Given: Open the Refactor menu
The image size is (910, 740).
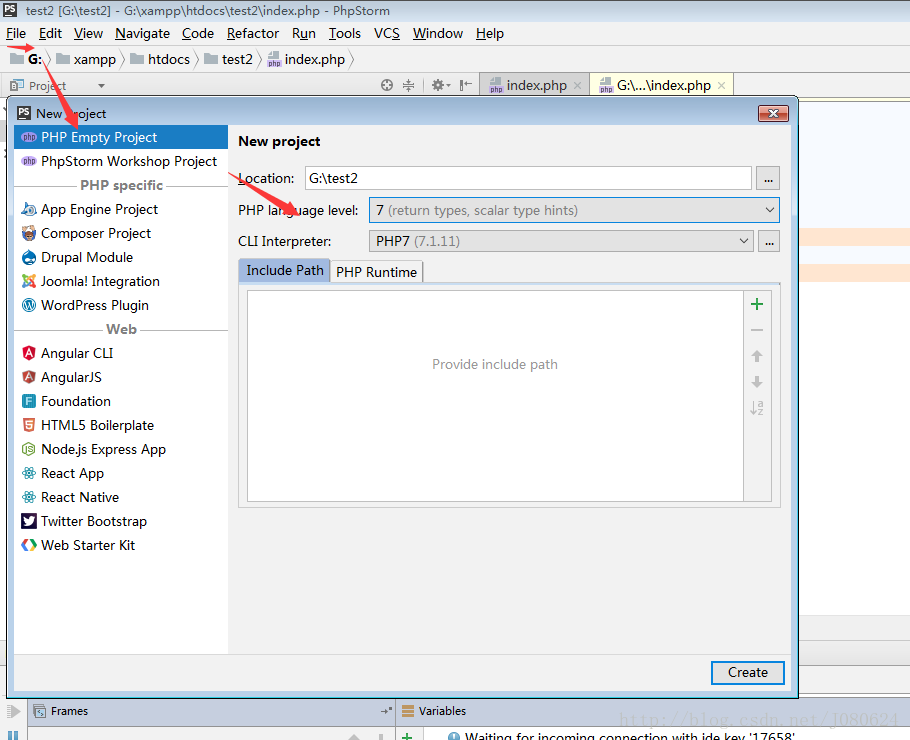Looking at the screenshot, I should (252, 34).
